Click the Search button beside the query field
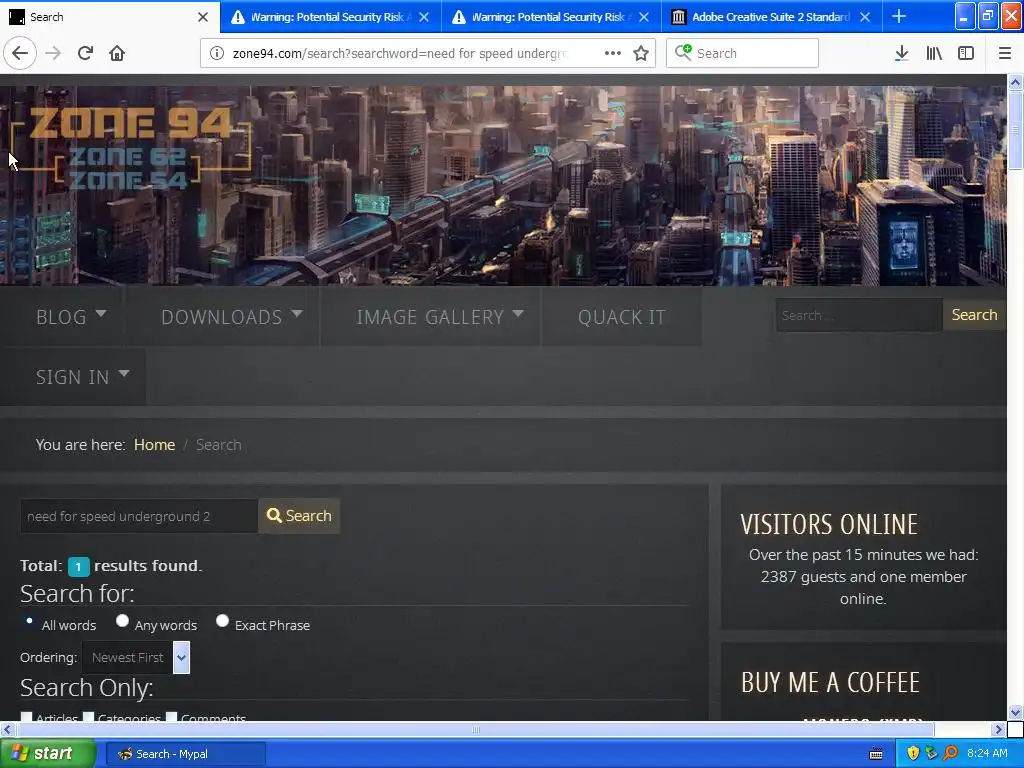This screenshot has height=768, width=1024. point(299,516)
